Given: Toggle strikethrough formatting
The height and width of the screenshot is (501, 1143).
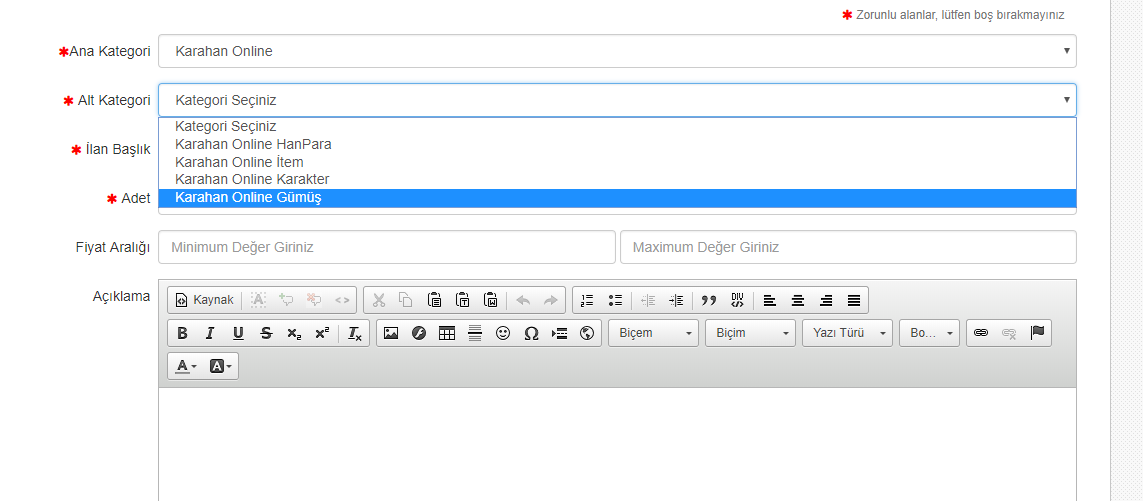Looking at the screenshot, I should point(266,333).
